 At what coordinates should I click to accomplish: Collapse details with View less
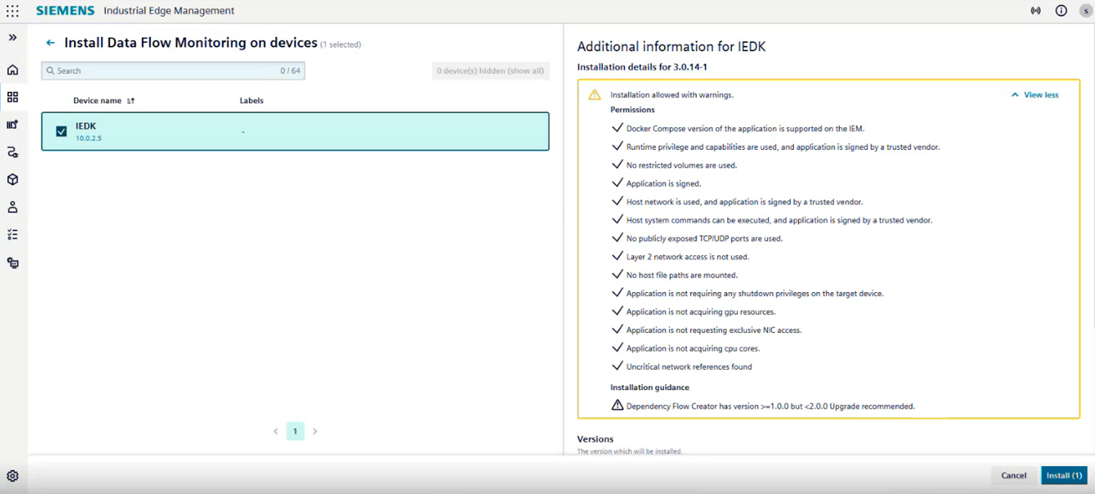(x=1035, y=95)
